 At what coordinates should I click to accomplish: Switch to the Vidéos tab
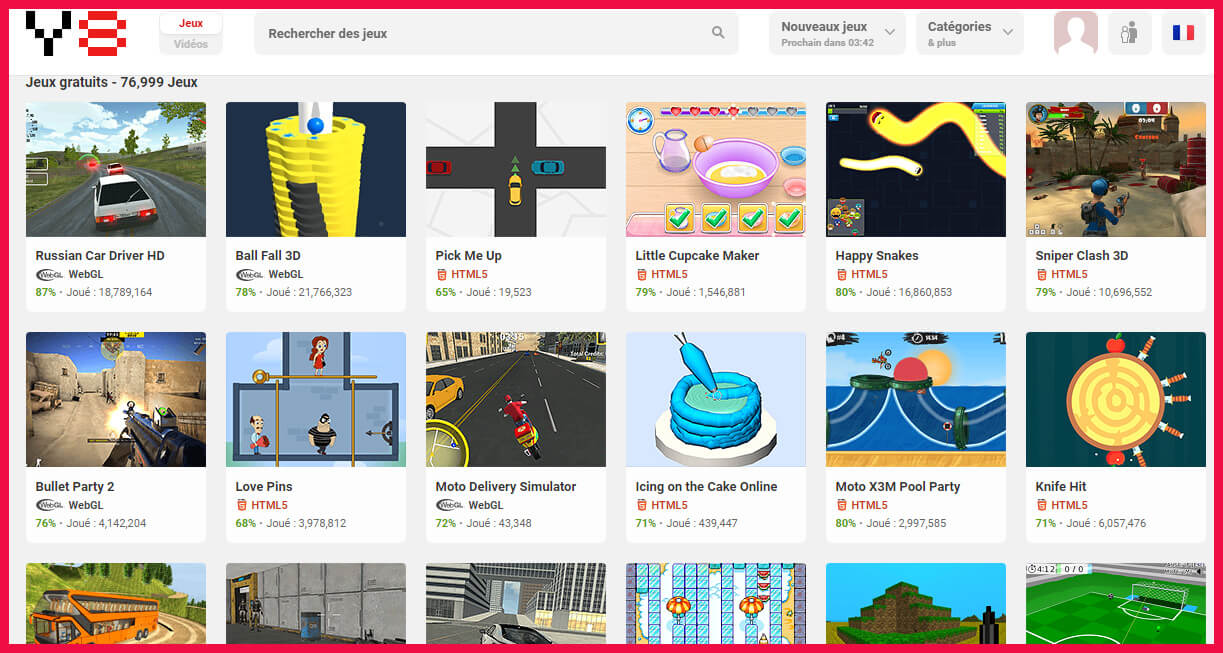tap(191, 44)
